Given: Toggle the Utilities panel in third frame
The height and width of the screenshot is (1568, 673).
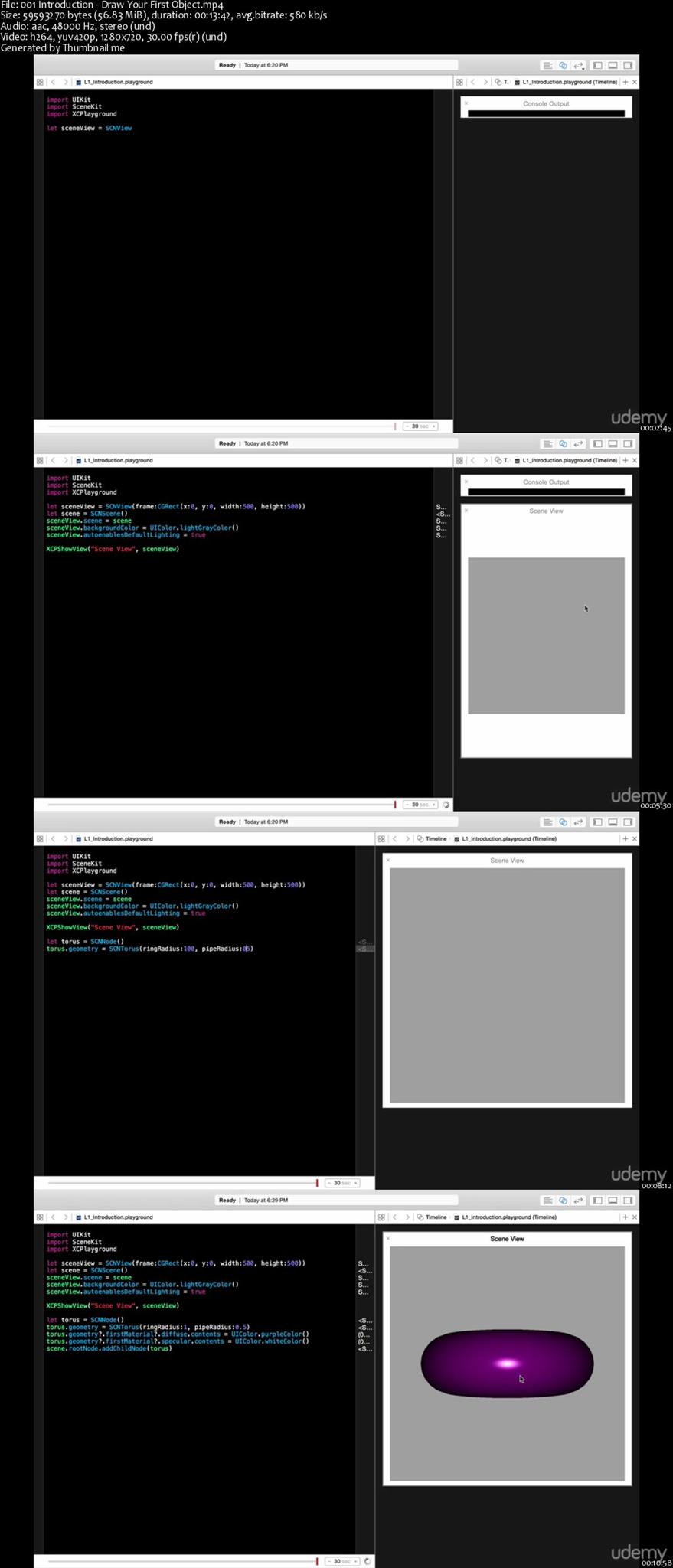Looking at the screenshot, I should tap(628, 822).
